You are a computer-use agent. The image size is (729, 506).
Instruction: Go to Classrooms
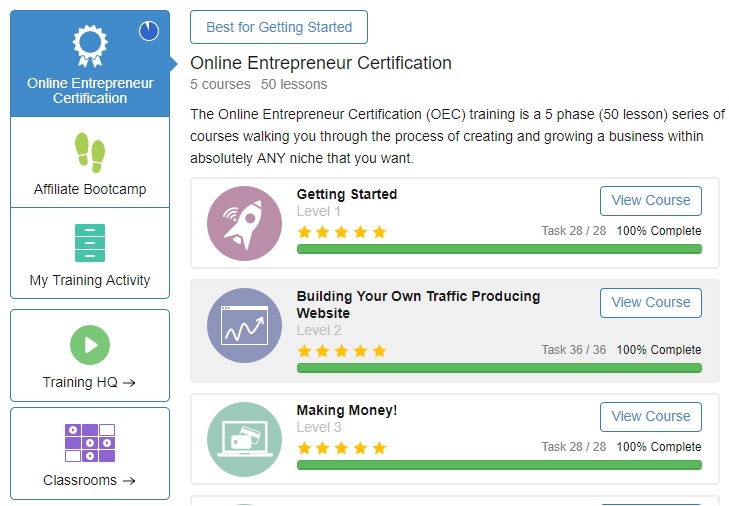pyautogui.click(x=90, y=453)
